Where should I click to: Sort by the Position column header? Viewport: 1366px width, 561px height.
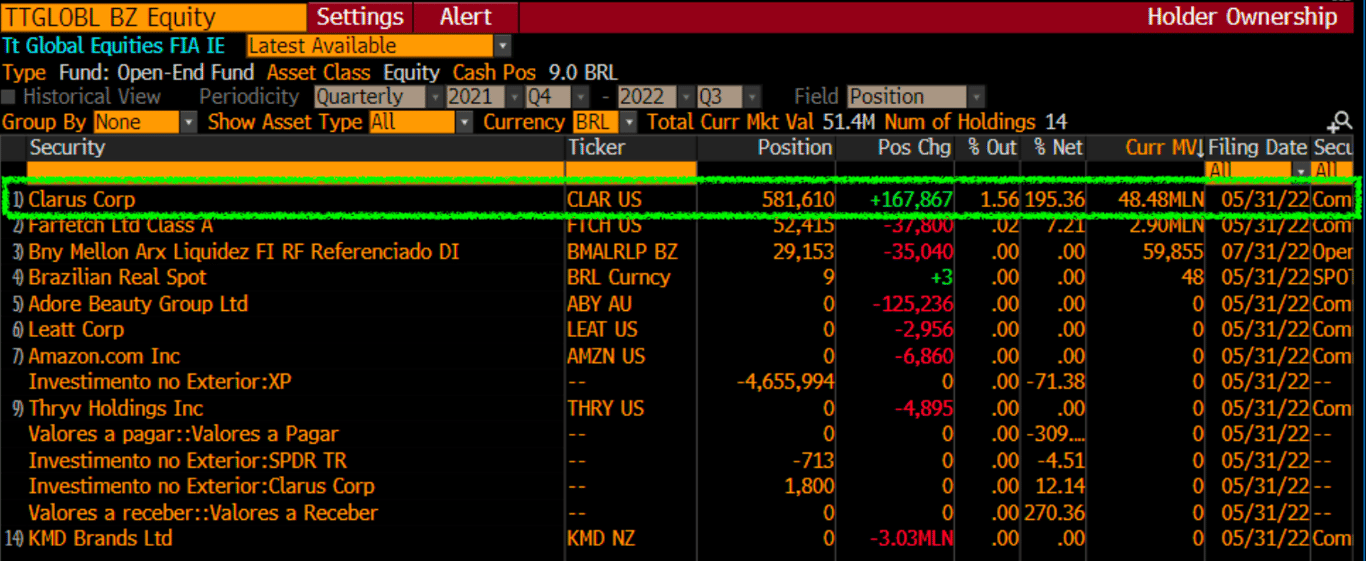(x=794, y=148)
